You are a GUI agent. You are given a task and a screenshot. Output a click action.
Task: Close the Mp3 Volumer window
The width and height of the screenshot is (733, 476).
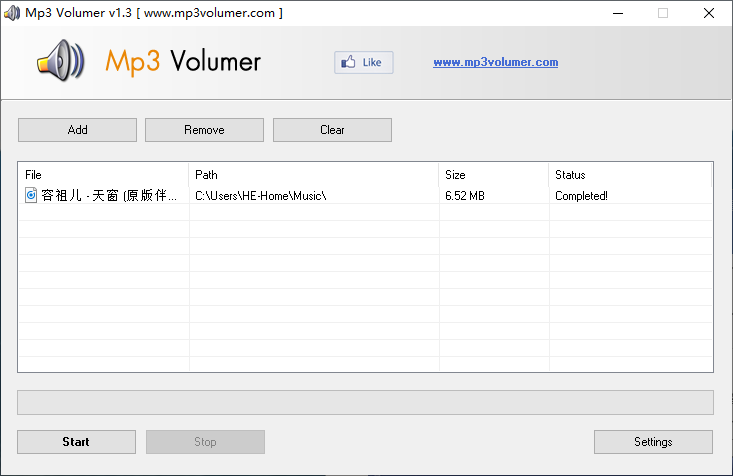tap(709, 13)
